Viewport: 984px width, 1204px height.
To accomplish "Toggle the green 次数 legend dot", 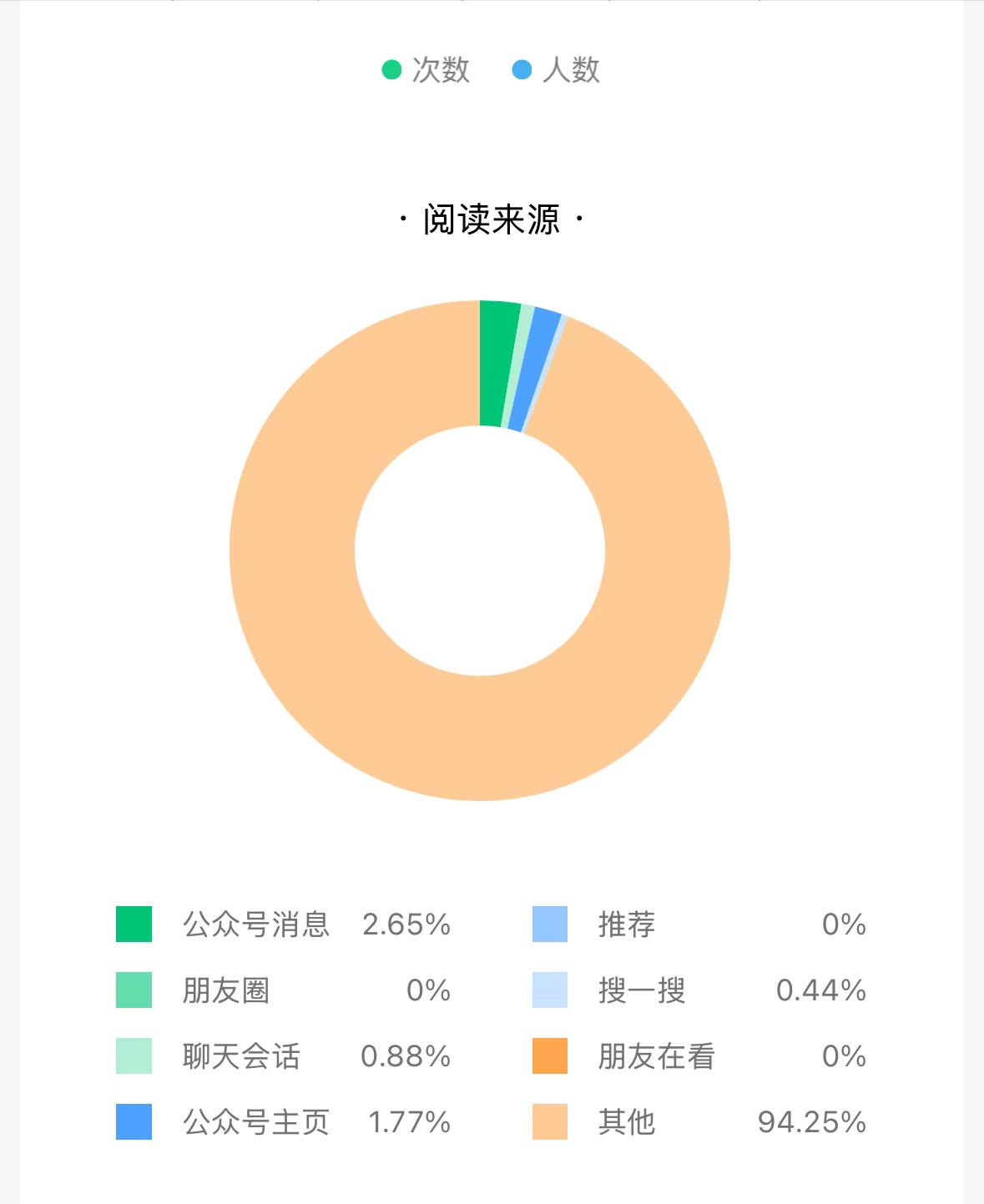I will click(x=391, y=70).
